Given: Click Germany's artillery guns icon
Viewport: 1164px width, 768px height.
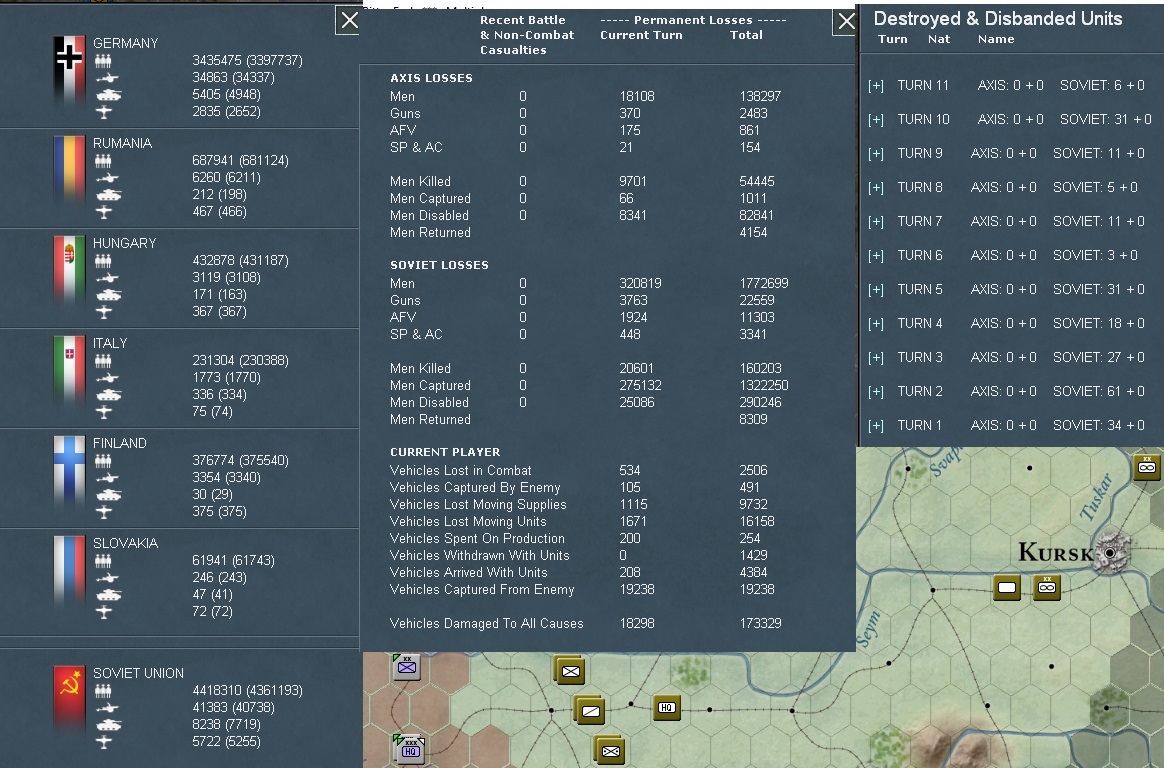Looking at the screenshot, I should point(106,78).
